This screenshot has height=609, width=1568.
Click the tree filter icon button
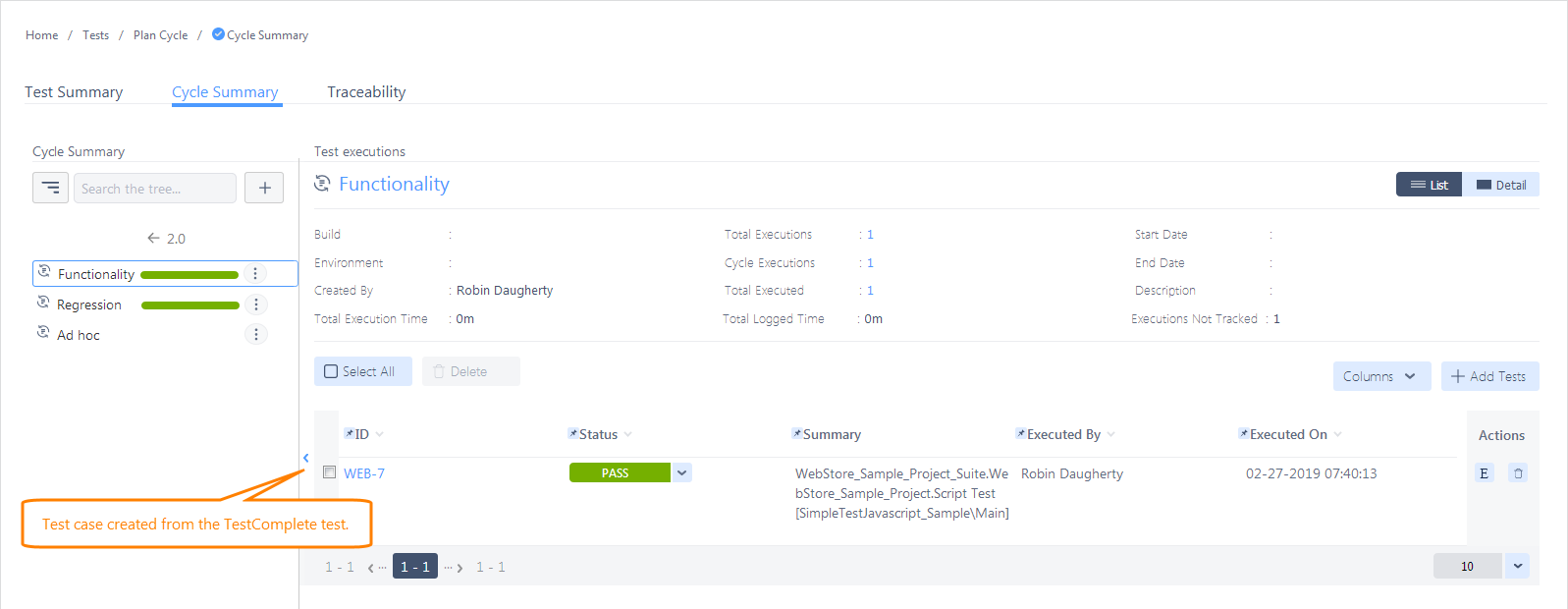pyautogui.click(x=50, y=188)
